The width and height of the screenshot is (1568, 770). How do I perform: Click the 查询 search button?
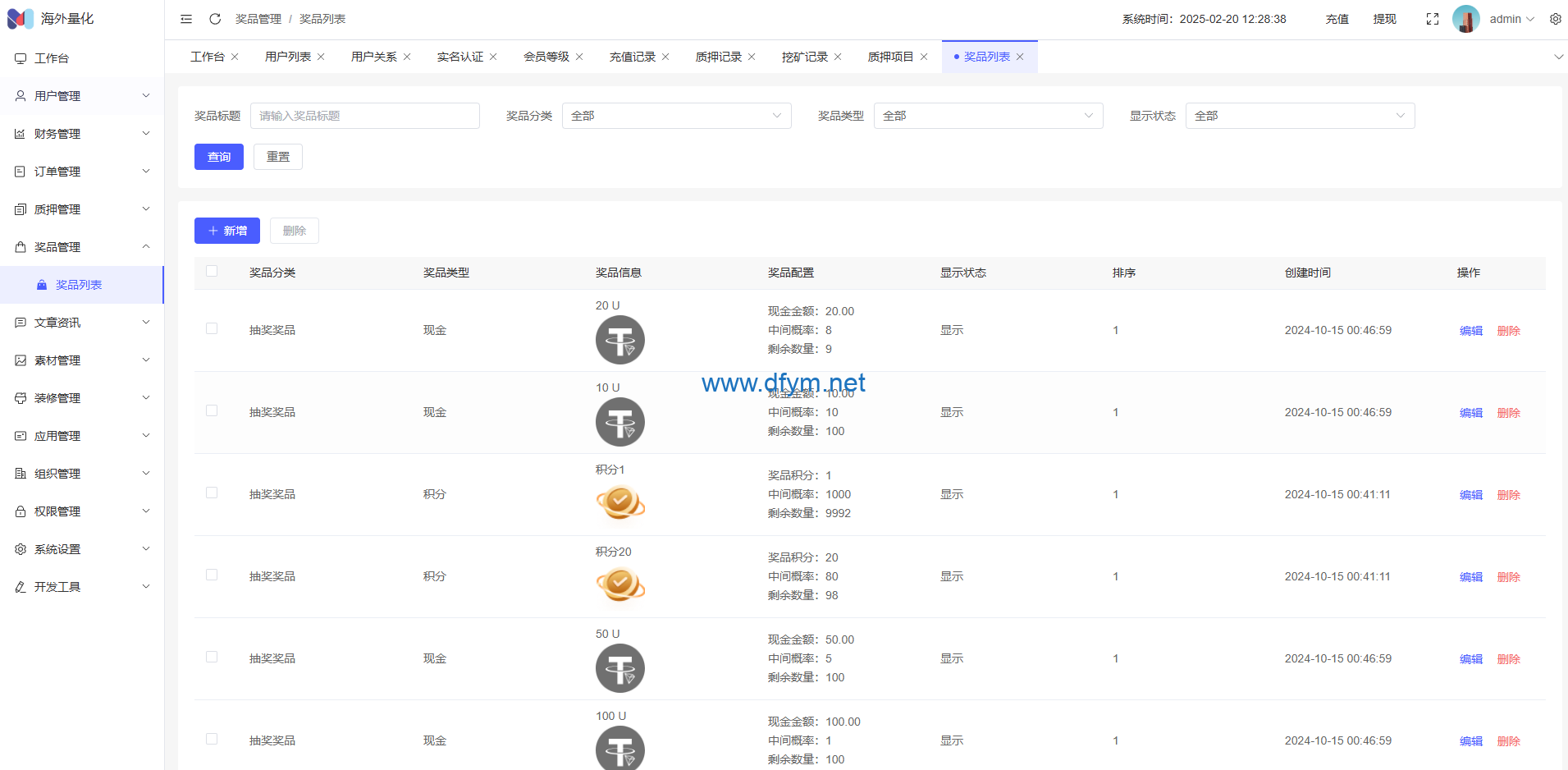[x=219, y=157]
